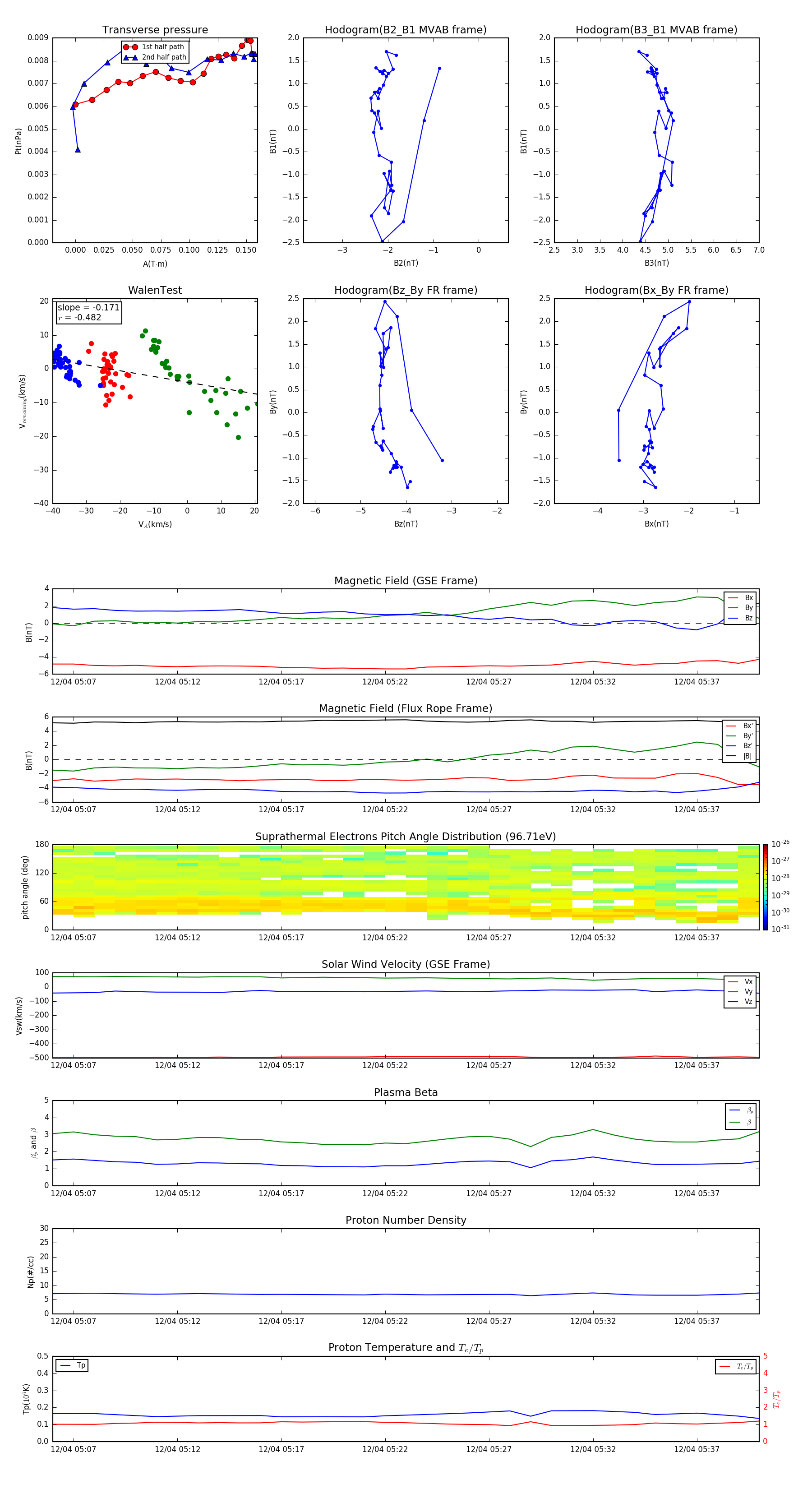
Task: Click the Bz(nT) x-axis label
Action: click(406, 524)
